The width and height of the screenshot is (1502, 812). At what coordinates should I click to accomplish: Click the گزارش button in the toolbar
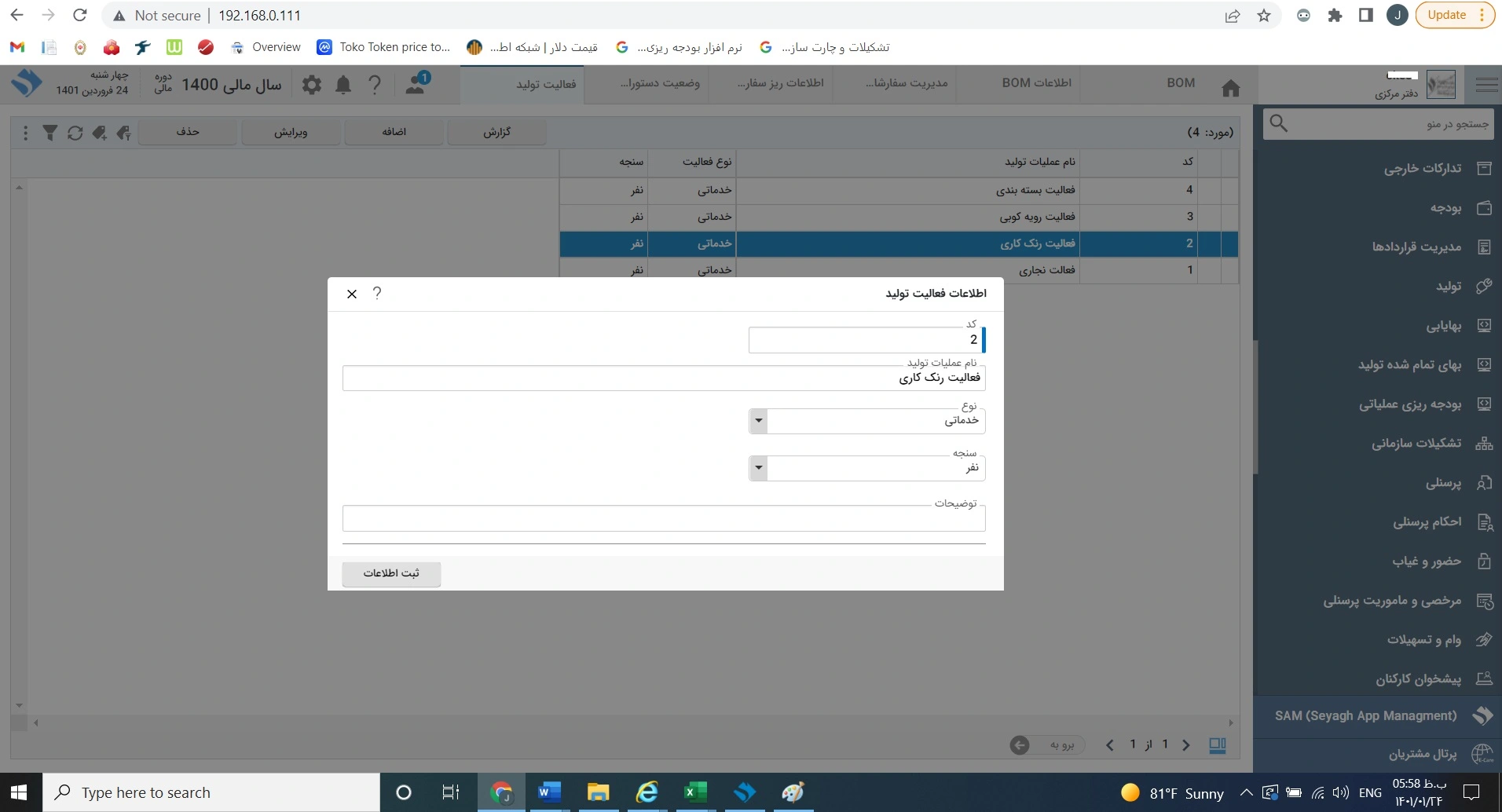pos(496,132)
